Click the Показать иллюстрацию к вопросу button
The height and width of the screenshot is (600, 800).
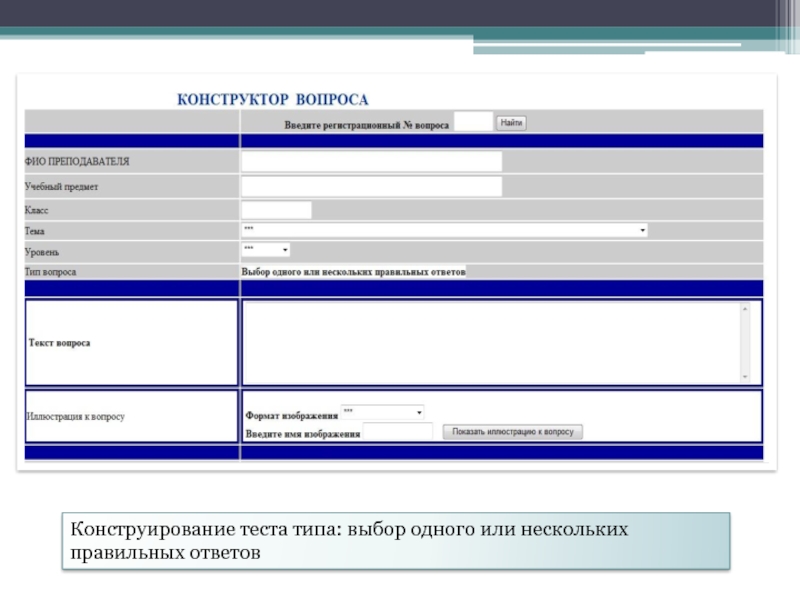tap(512, 432)
